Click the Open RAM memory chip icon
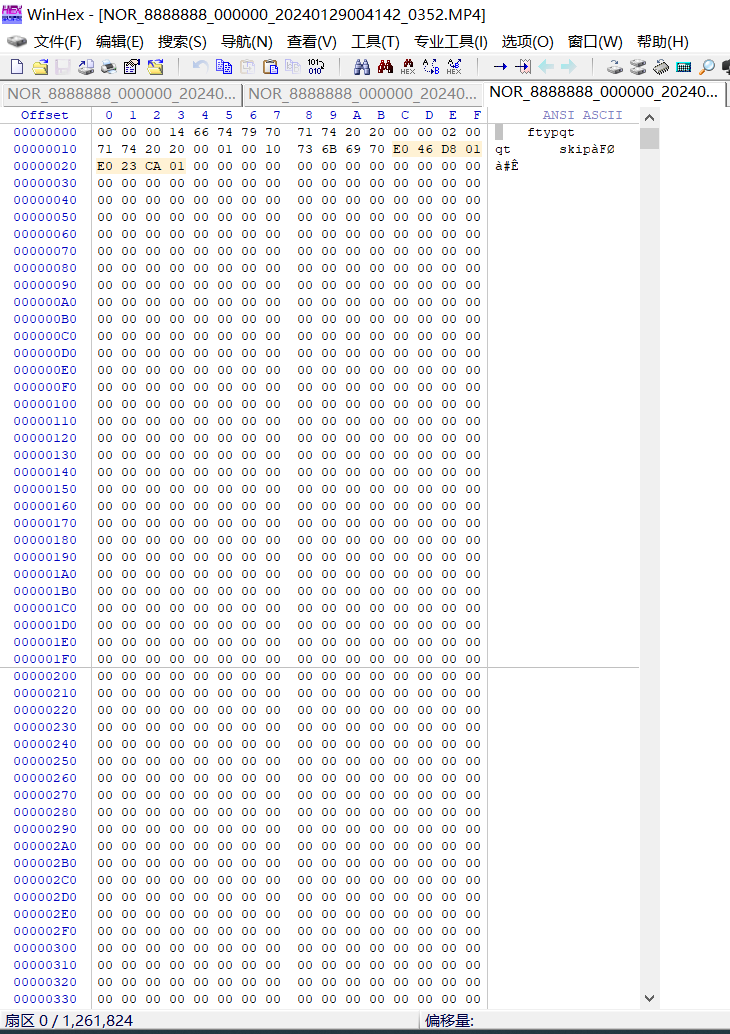 point(661,67)
